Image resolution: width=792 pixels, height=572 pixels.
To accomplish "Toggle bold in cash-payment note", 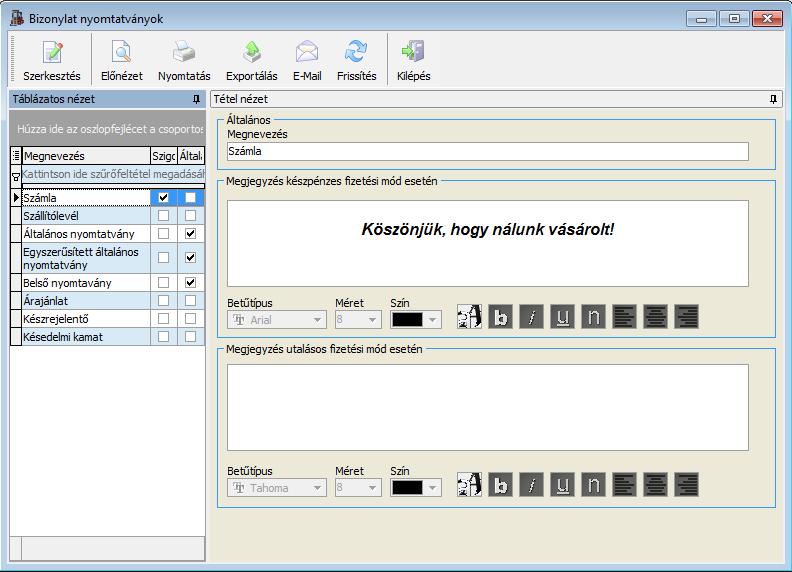I will click(x=501, y=317).
